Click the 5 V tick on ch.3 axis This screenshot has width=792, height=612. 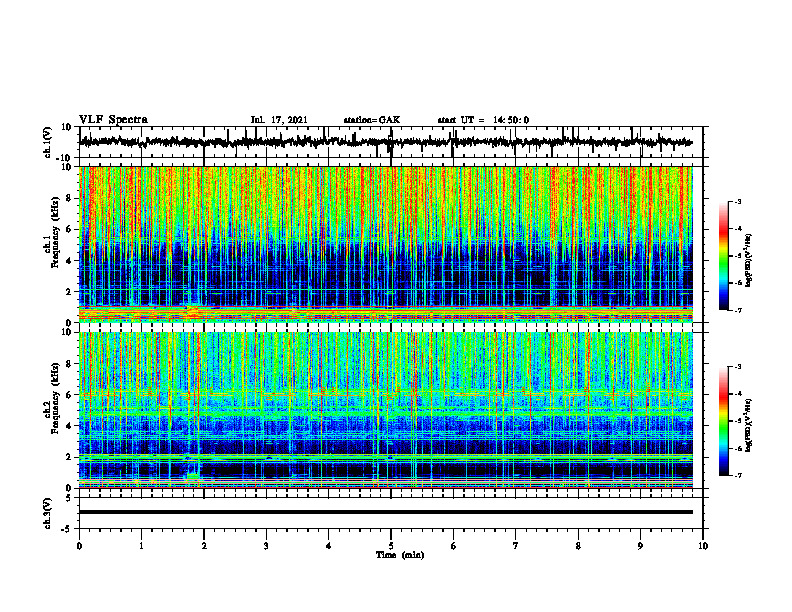[x=69, y=498]
